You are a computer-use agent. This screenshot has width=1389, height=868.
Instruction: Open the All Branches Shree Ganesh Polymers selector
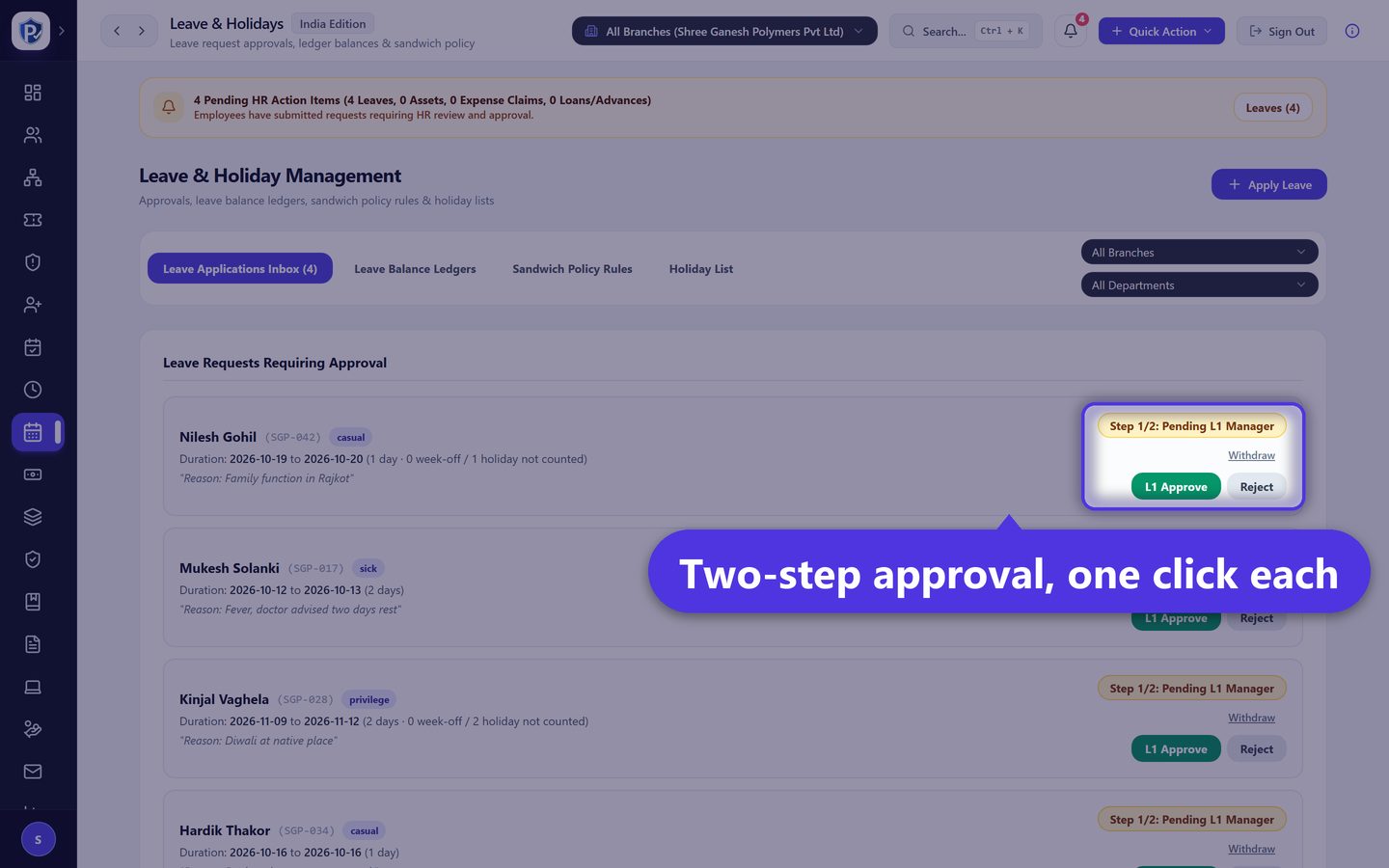(x=724, y=31)
